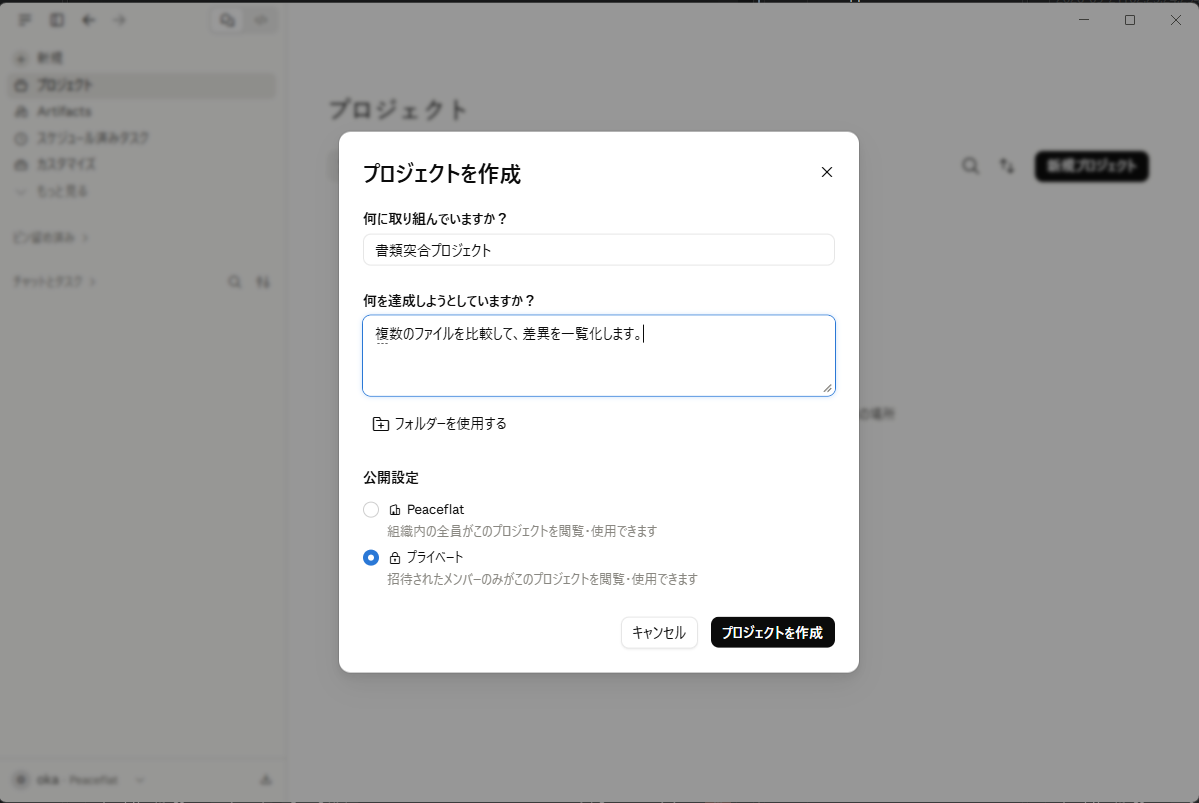
Task: Open プロジェクト in the sidebar
Action: point(143,85)
